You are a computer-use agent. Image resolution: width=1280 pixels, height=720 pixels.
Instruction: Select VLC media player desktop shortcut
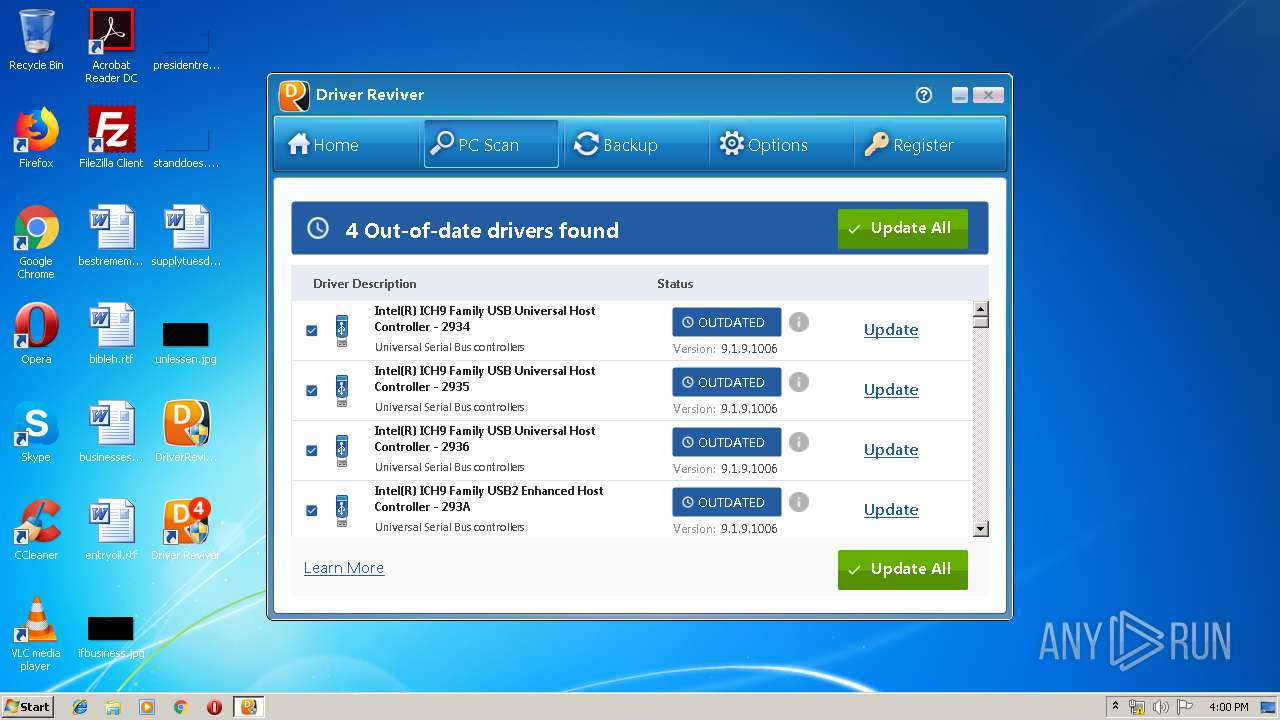pyautogui.click(x=36, y=634)
